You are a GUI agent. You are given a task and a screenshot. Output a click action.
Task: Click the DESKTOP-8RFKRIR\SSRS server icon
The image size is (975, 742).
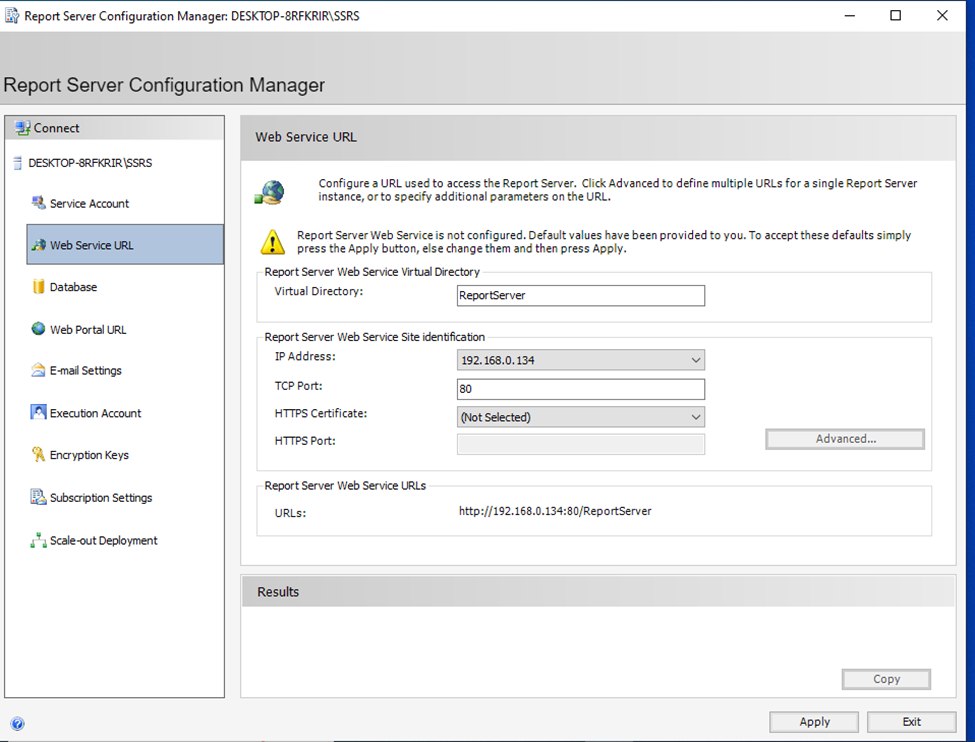(17, 163)
